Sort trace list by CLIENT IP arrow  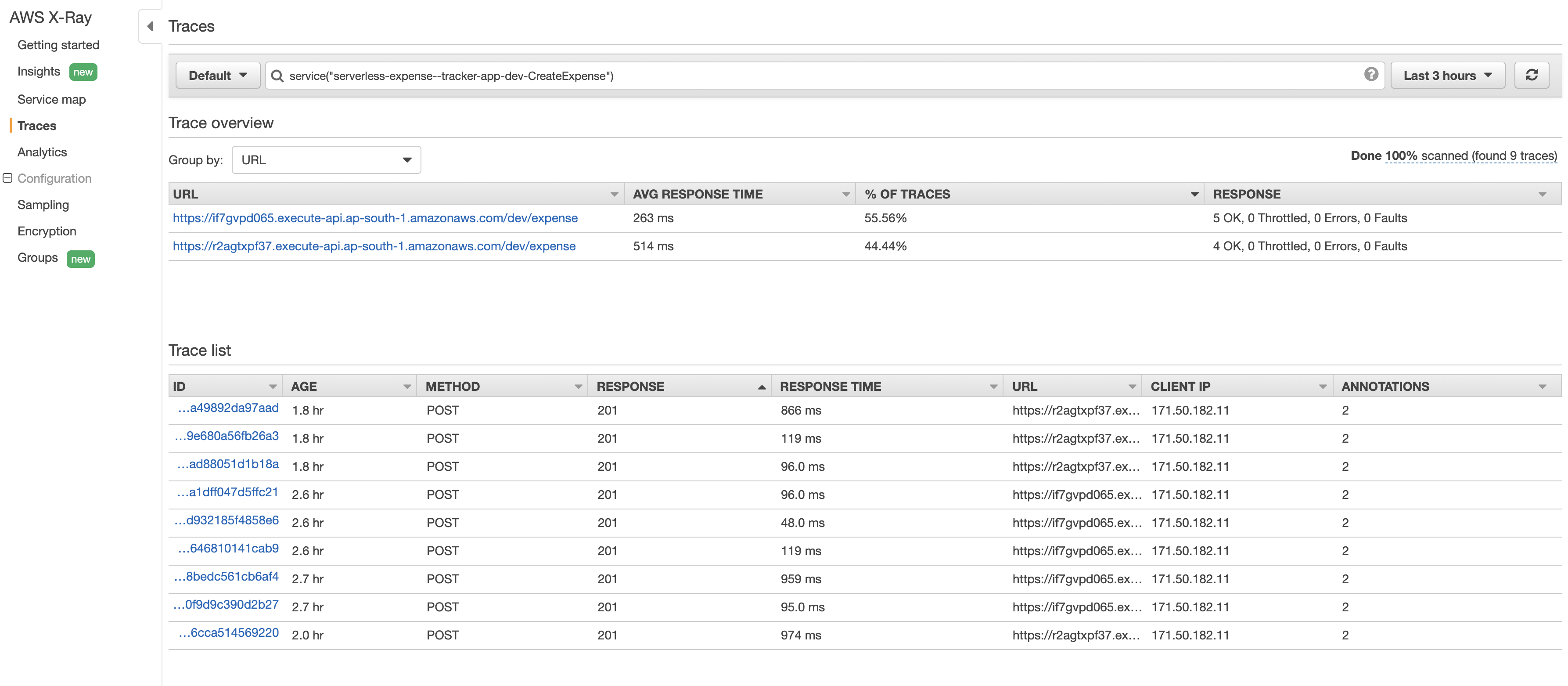1323,387
